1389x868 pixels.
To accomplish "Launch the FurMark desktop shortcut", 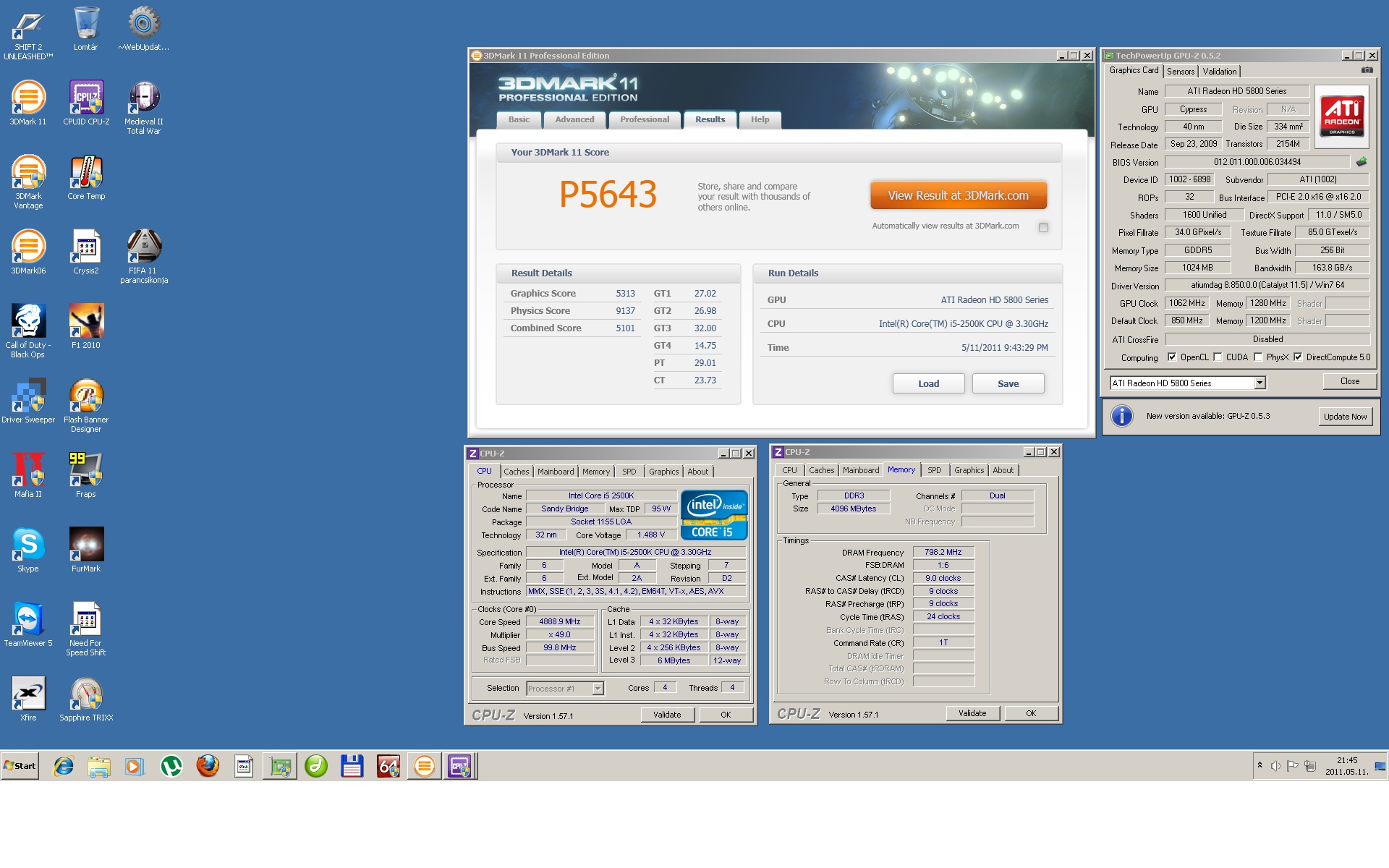I will [86, 550].
